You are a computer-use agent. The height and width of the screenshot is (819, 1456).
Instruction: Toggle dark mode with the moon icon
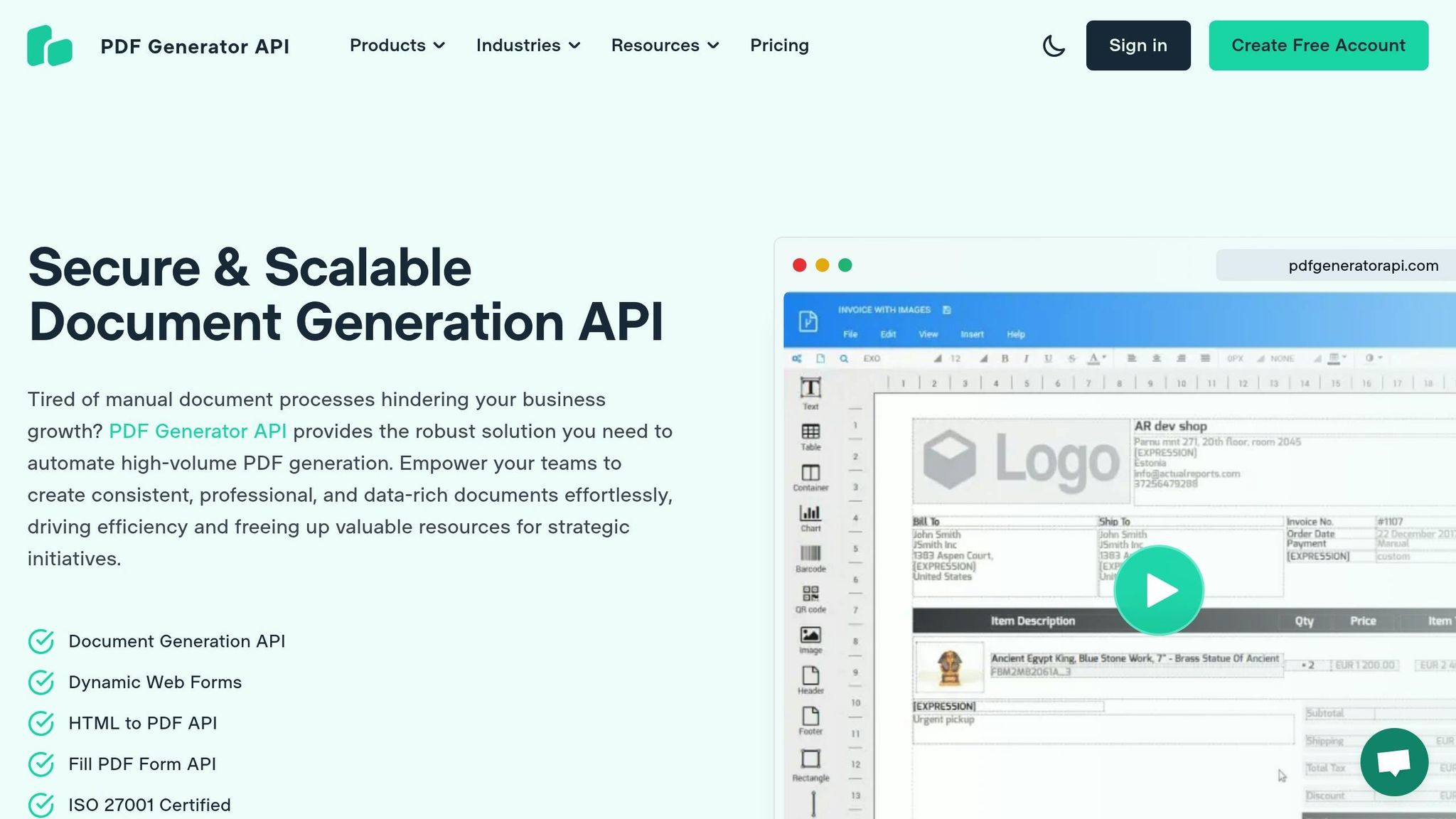point(1054,45)
